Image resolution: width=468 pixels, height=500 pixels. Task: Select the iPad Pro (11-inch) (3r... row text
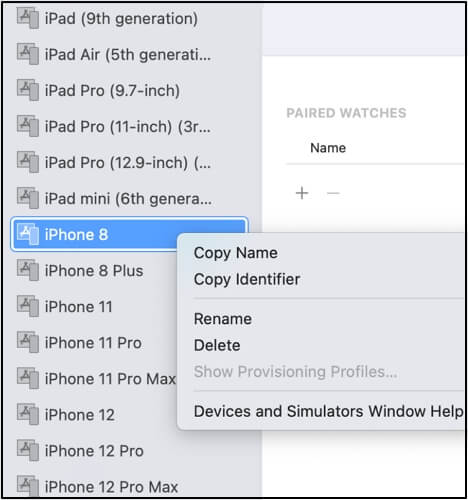click(x=128, y=127)
